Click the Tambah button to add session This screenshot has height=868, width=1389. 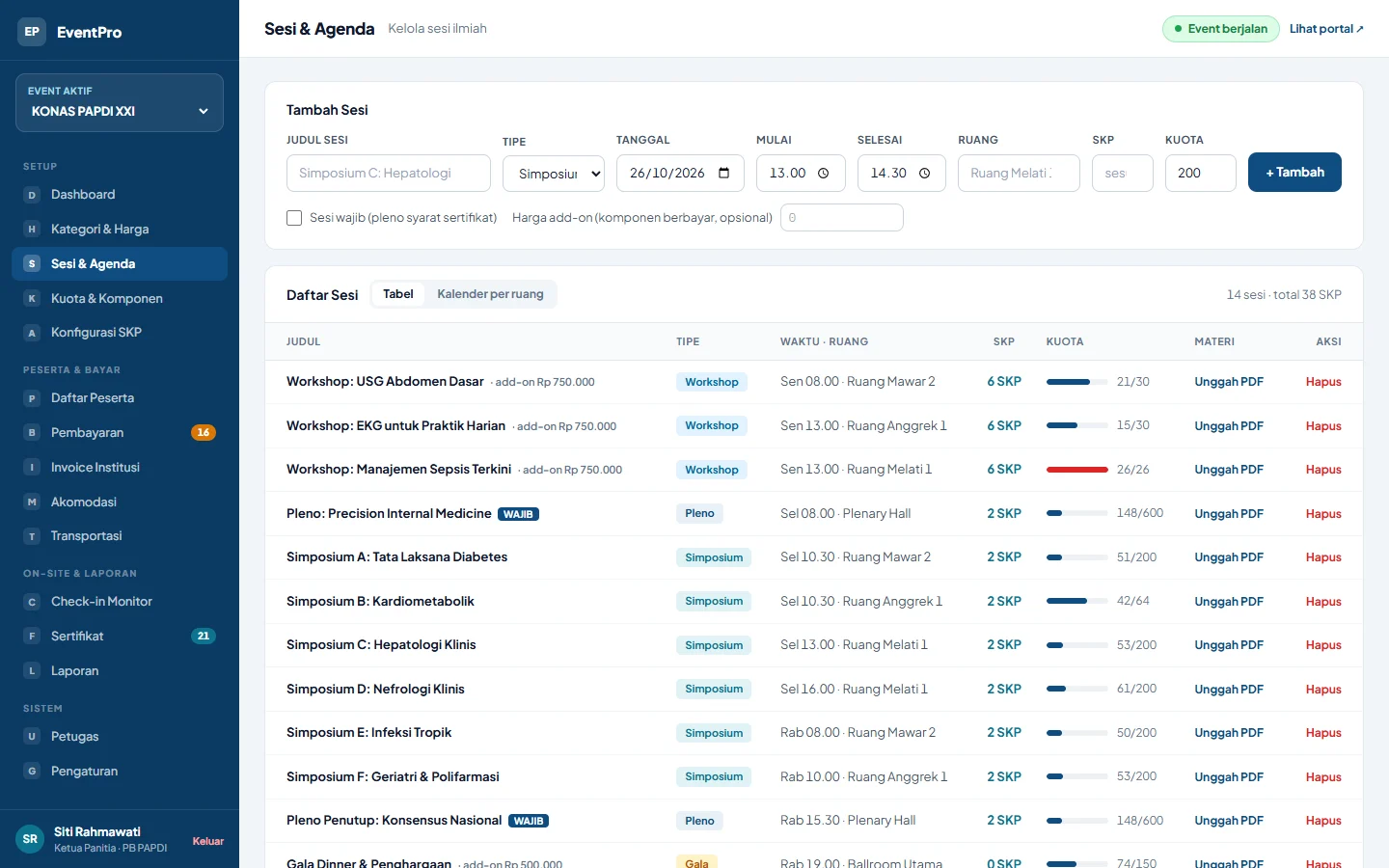pos(1294,173)
